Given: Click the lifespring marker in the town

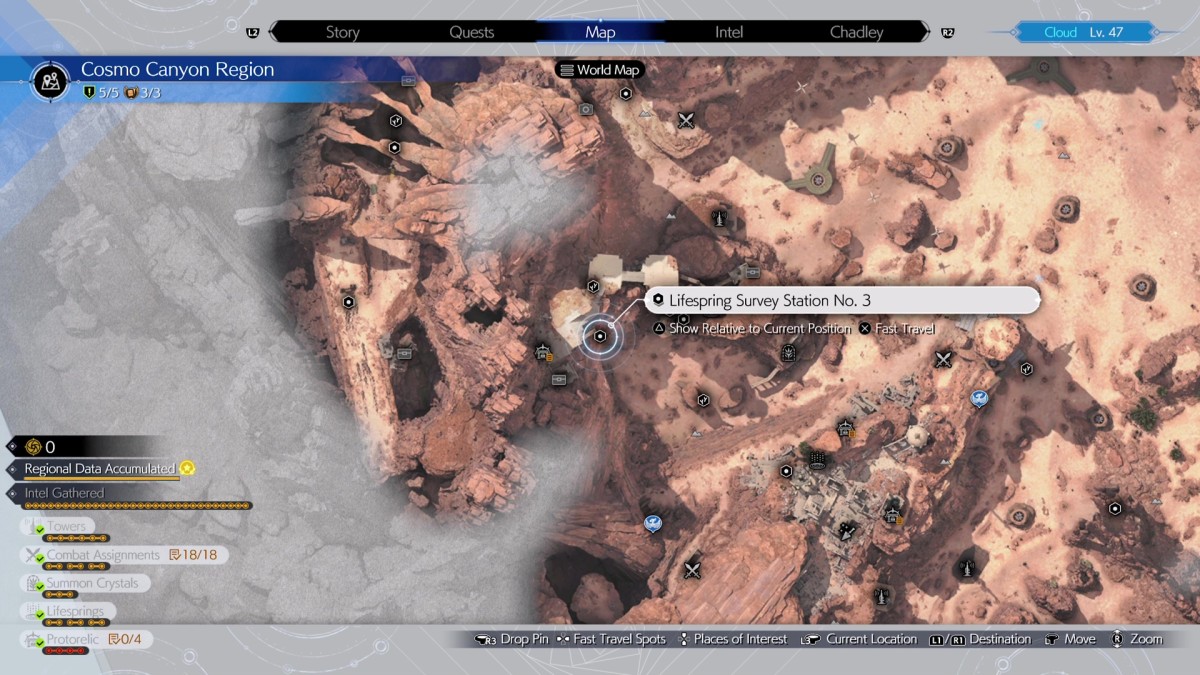Looking at the screenshot, I should [817, 461].
